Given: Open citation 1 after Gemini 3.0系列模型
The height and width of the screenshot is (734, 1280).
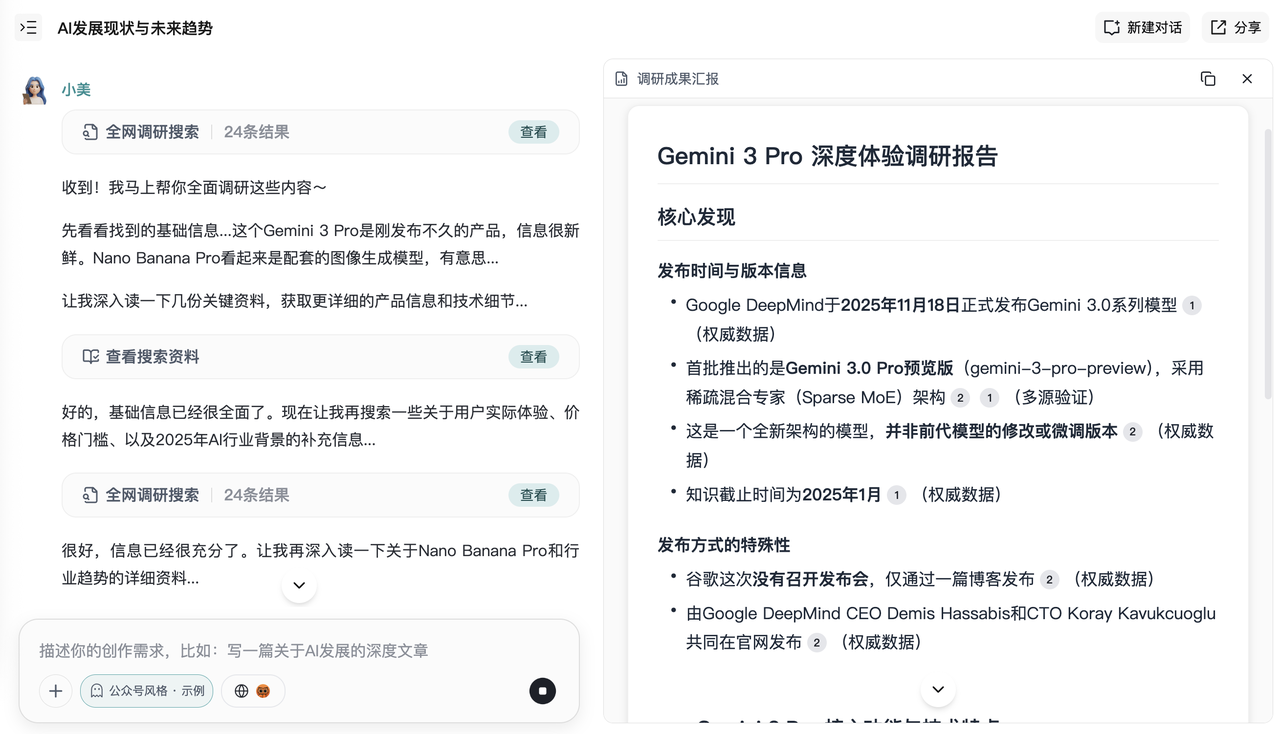Looking at the screenshot, I should pyautogui.click(x=1191, y=306).
